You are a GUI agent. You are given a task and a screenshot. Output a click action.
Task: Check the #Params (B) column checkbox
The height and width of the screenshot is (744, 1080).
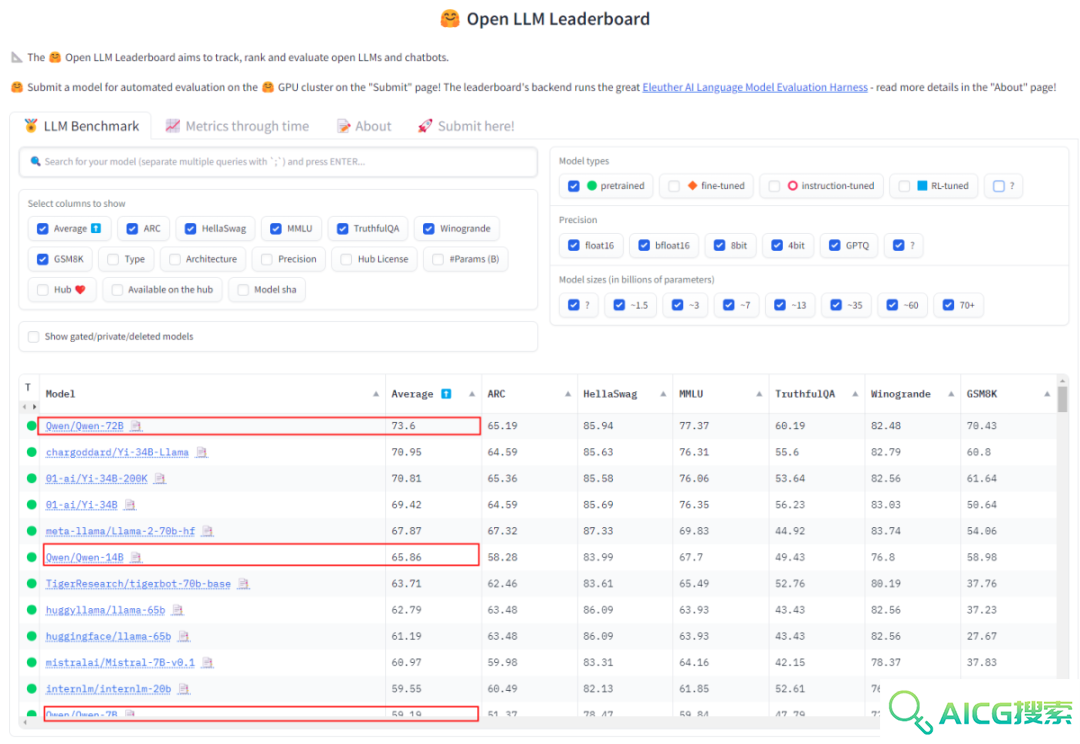pos(438,259)
